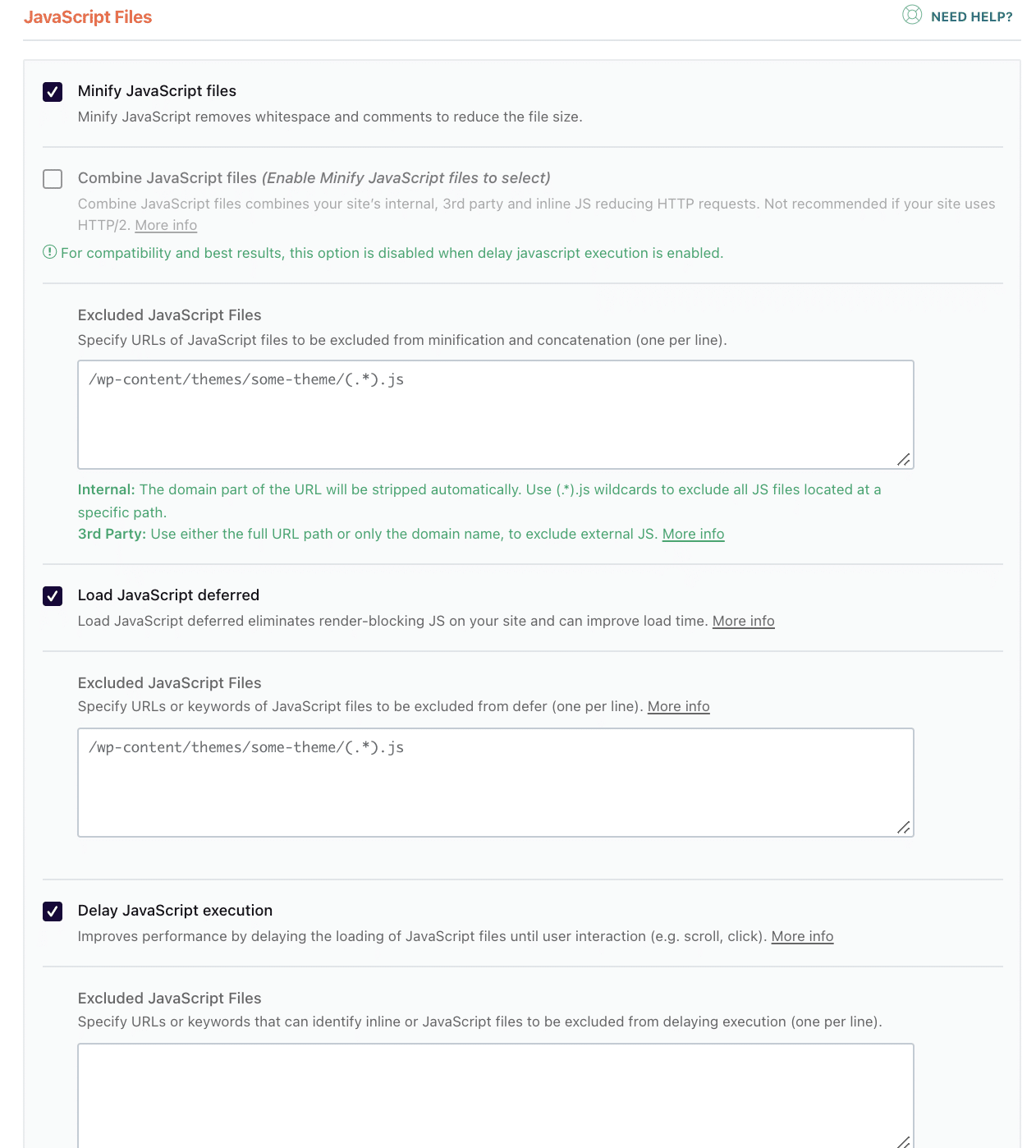Open NEED HELP? support panel

click(x=972, y=16)
